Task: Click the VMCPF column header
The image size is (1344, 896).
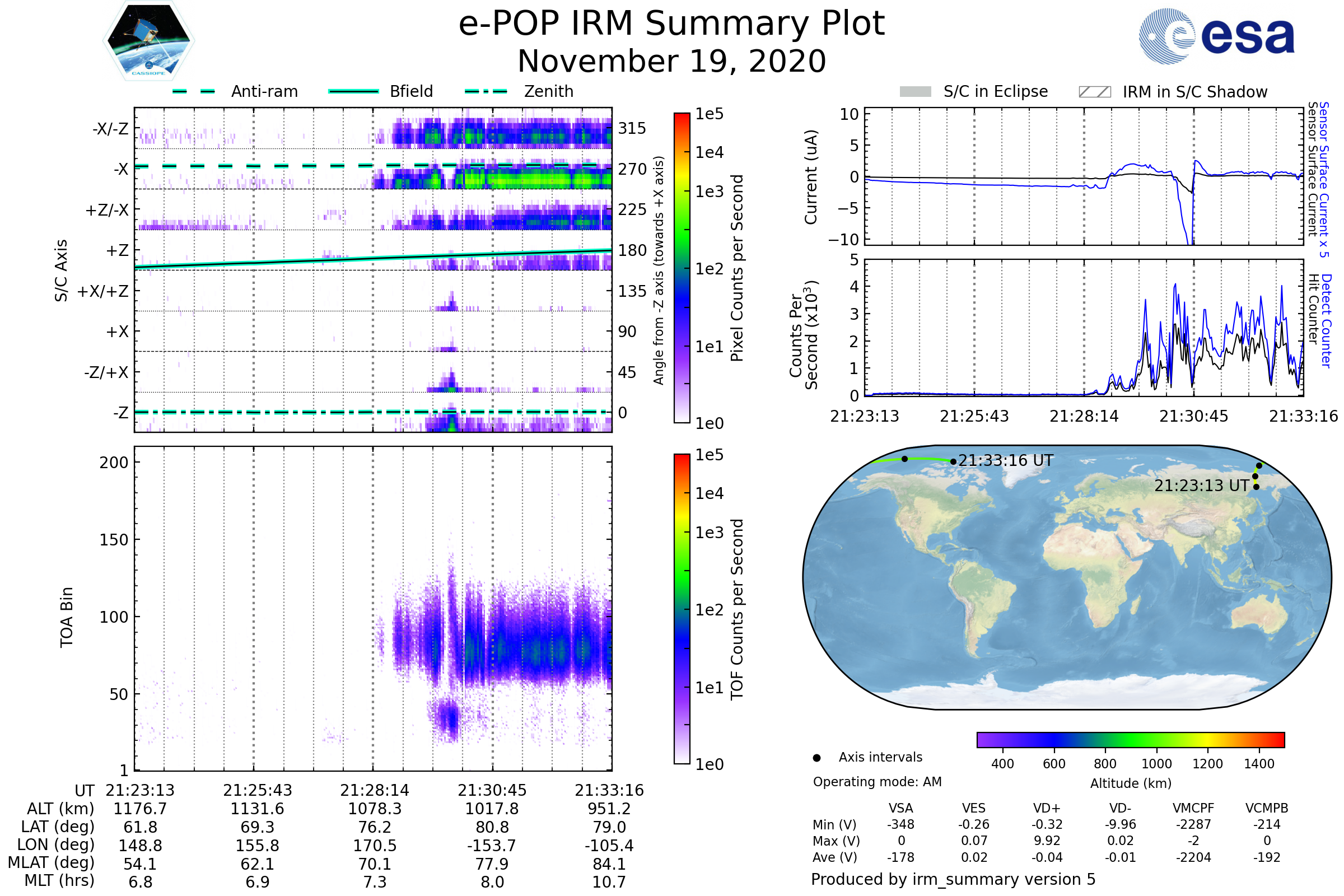Action: coord(1193,808)
